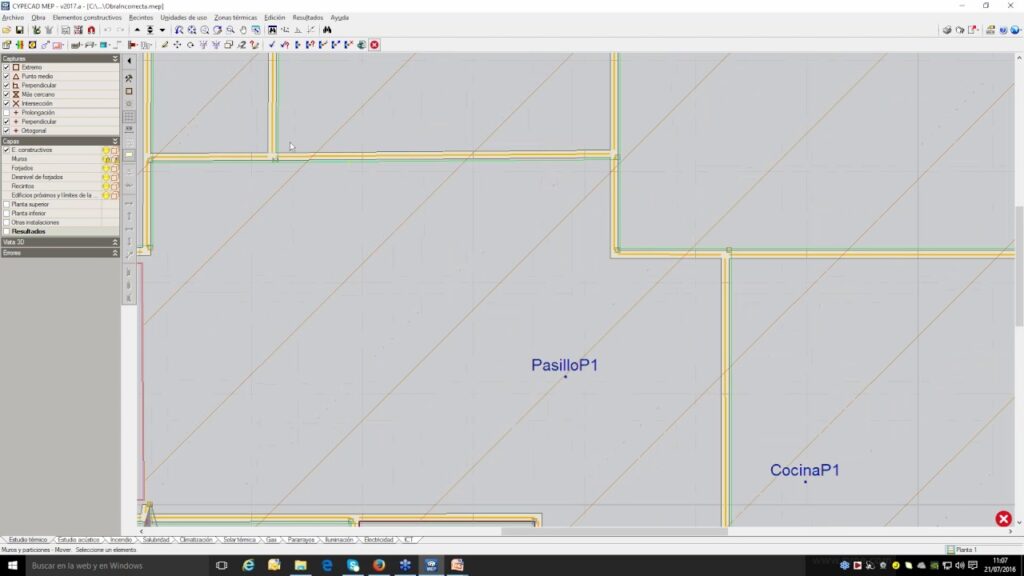1024x576 pixels.
Task: Switch to the Climatización tab
Action: [196, 540]
